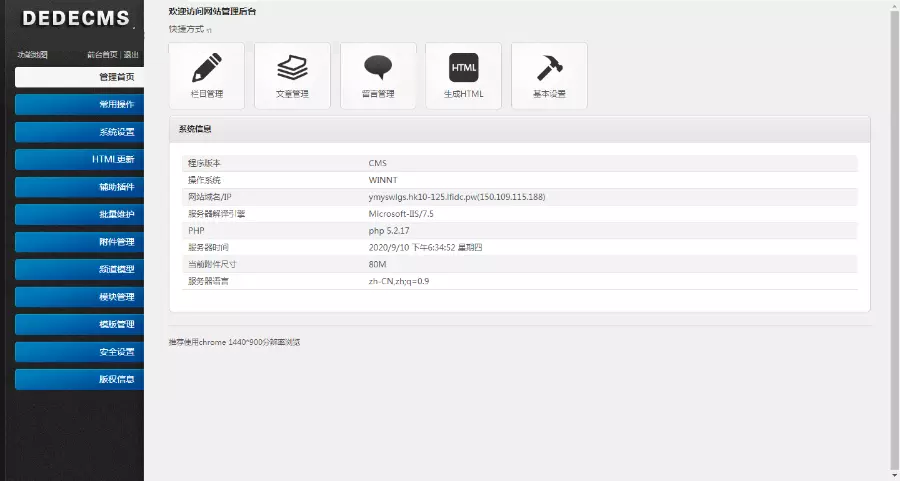Expand the 常用操作 sidebar menu

coord(80,105)
